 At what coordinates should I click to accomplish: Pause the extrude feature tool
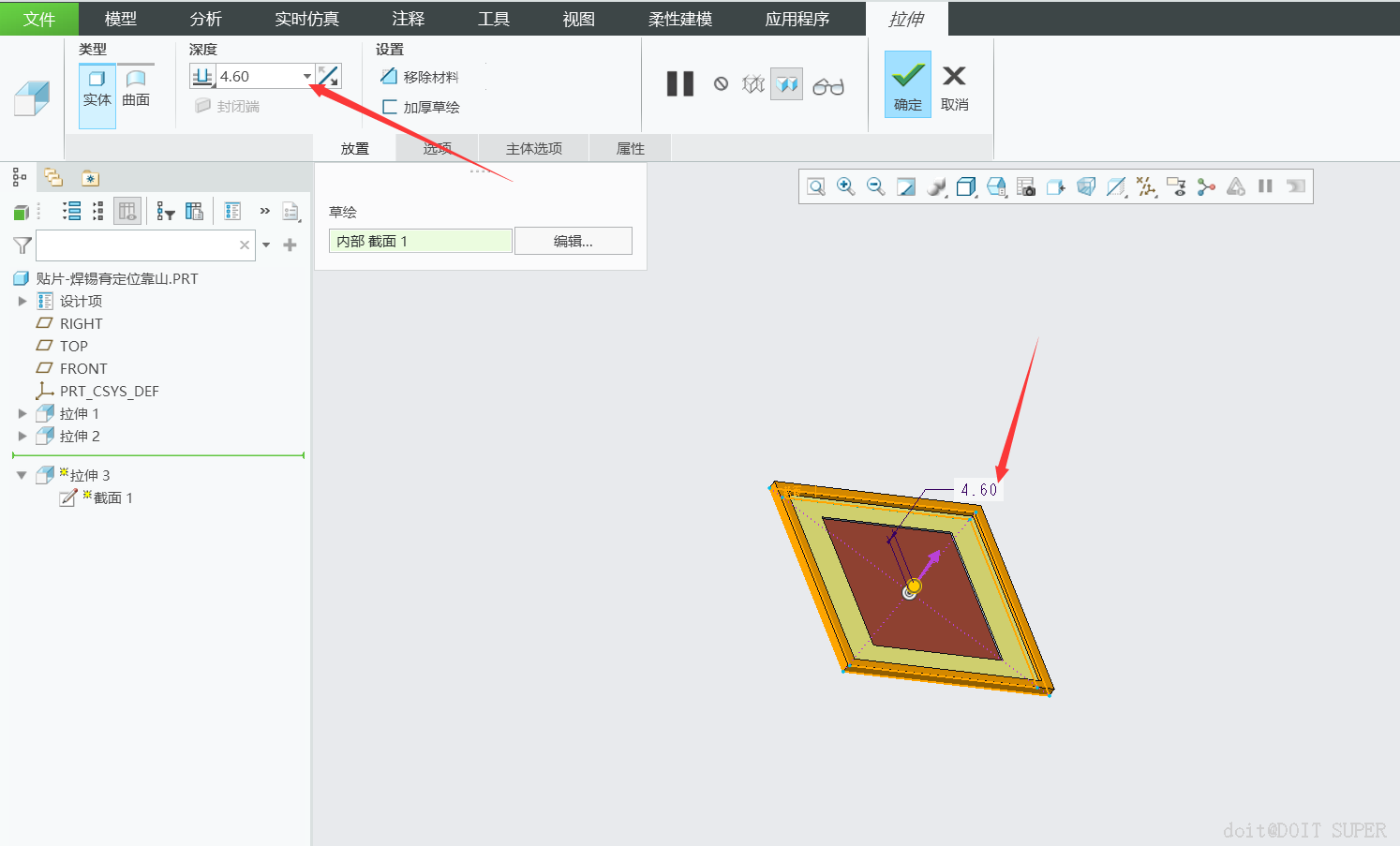[680, 84]
